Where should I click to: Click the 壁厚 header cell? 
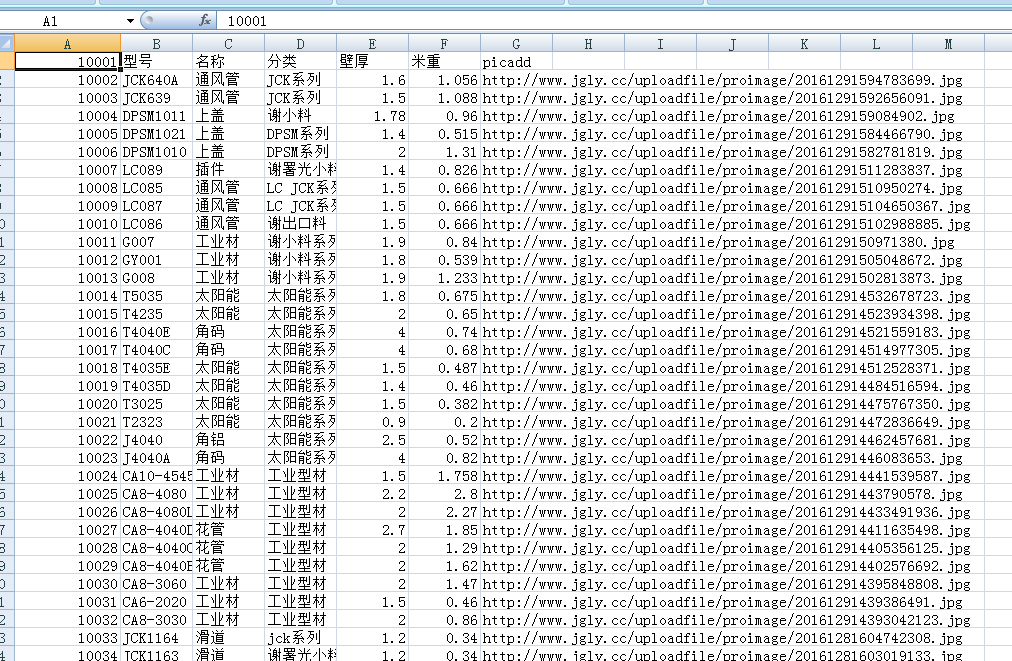[x=372, y=61]
